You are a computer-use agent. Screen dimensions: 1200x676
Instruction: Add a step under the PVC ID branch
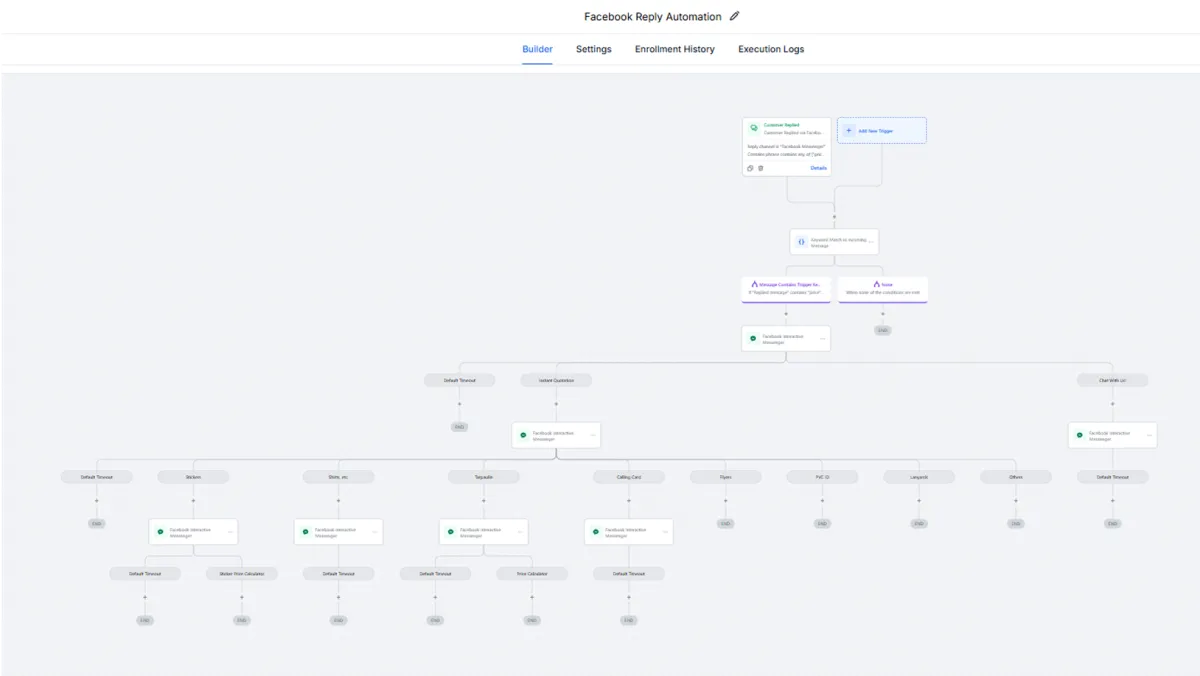pyautogui.click(x=822, y=501)
